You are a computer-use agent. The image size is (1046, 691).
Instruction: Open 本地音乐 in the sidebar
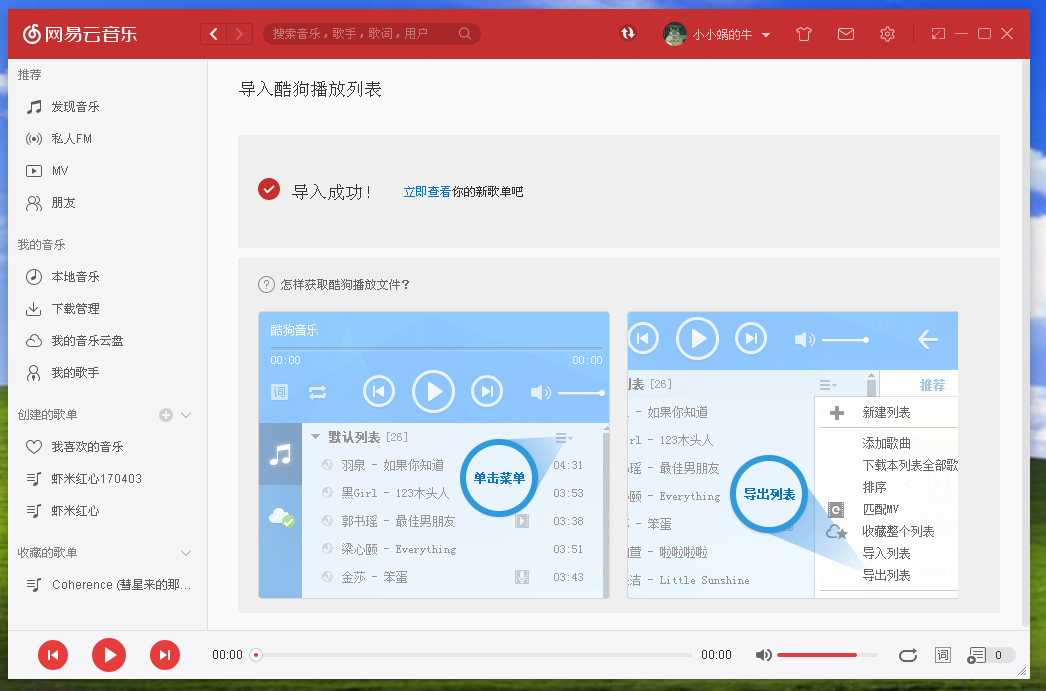(x=107, y=277)
